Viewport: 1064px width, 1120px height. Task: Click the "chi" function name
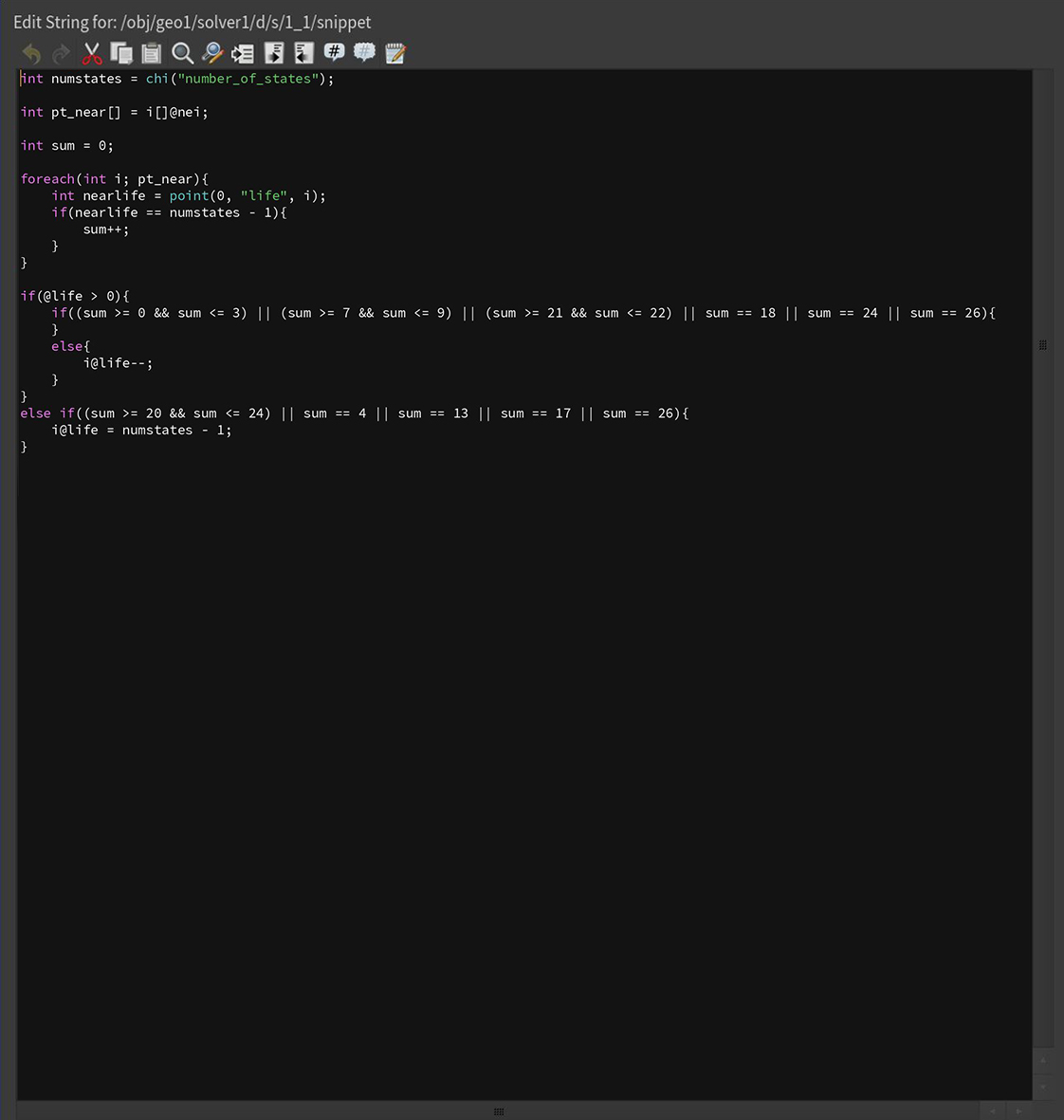pos(157,79)
